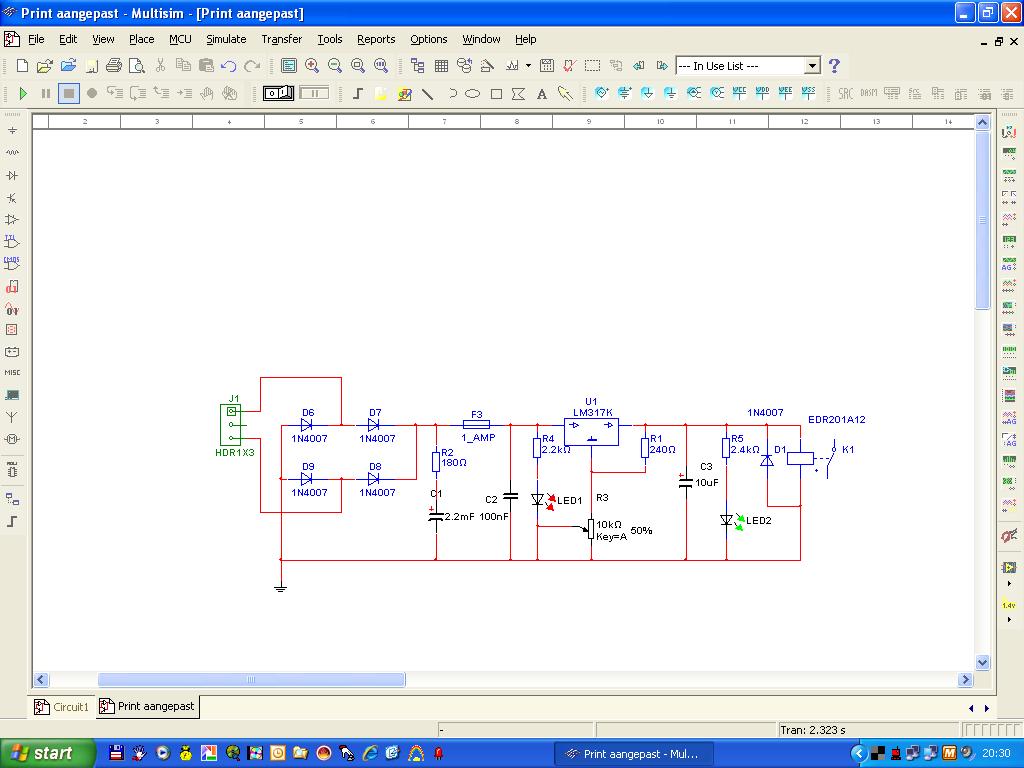This screenshot has height=768, width=1024.
Task: Open the spreadsheet view grid icon
Action: click(441, 66)
